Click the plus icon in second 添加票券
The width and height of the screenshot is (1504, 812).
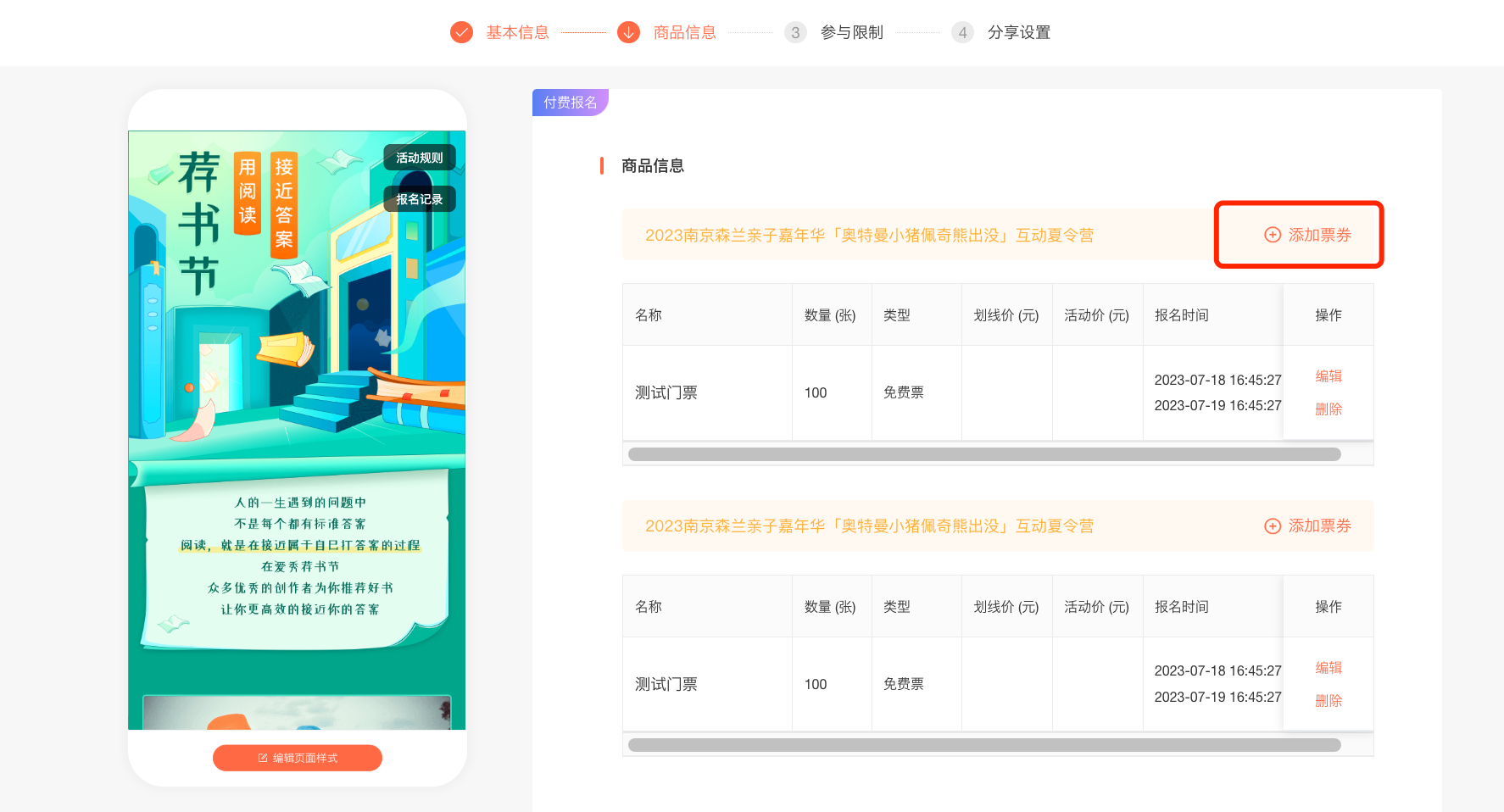[1272, 526]
